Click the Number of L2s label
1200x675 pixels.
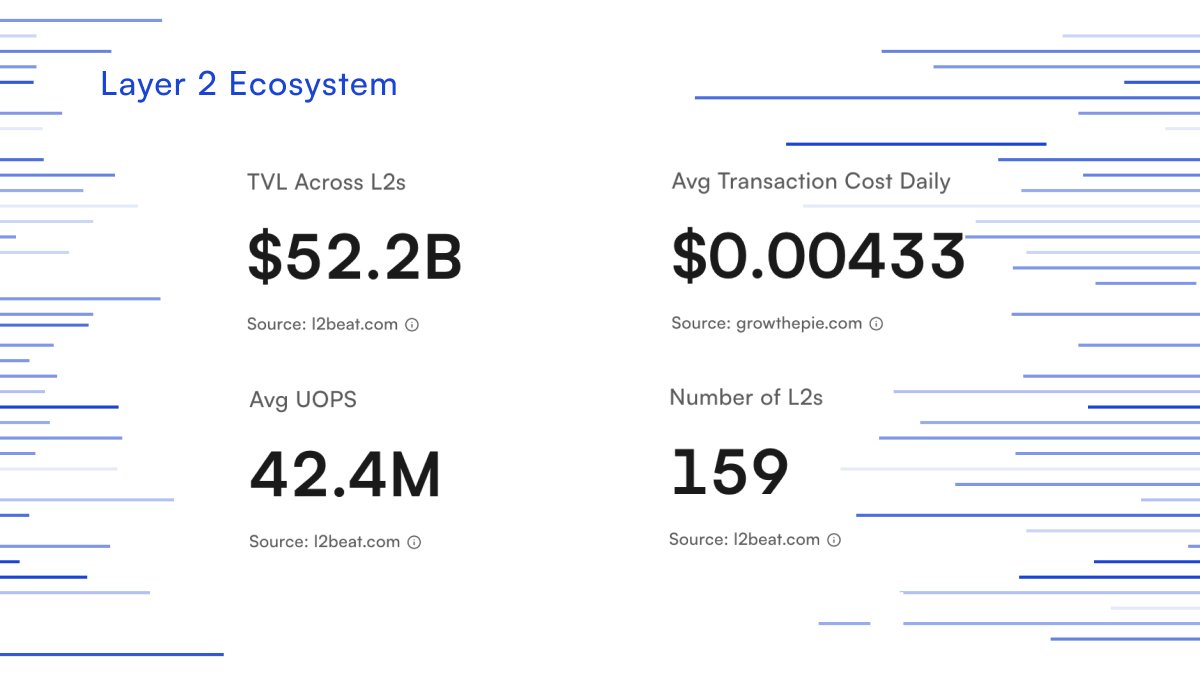[745, 397]
